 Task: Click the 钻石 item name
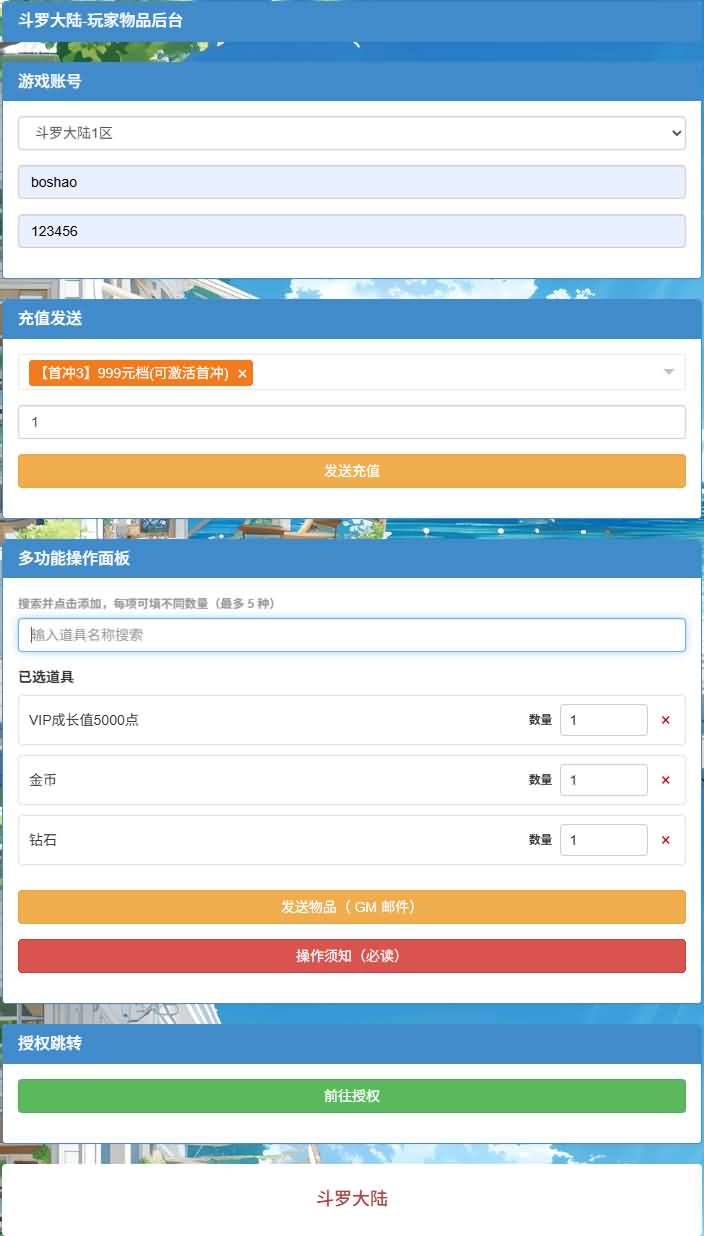[43, 840]
